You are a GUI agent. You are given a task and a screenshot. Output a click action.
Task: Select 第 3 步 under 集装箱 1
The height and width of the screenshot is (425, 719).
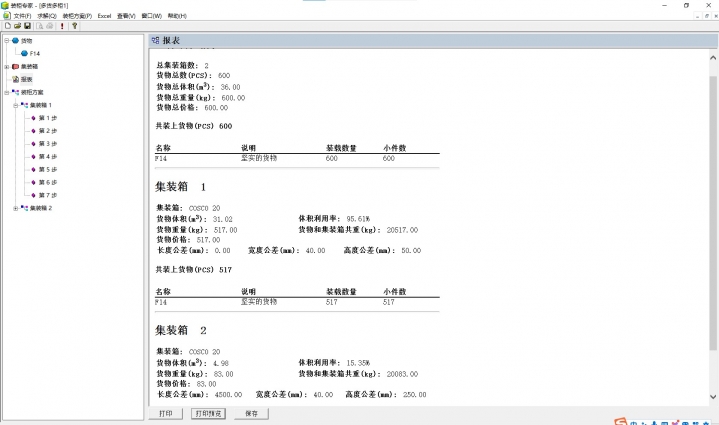(47, 143)
